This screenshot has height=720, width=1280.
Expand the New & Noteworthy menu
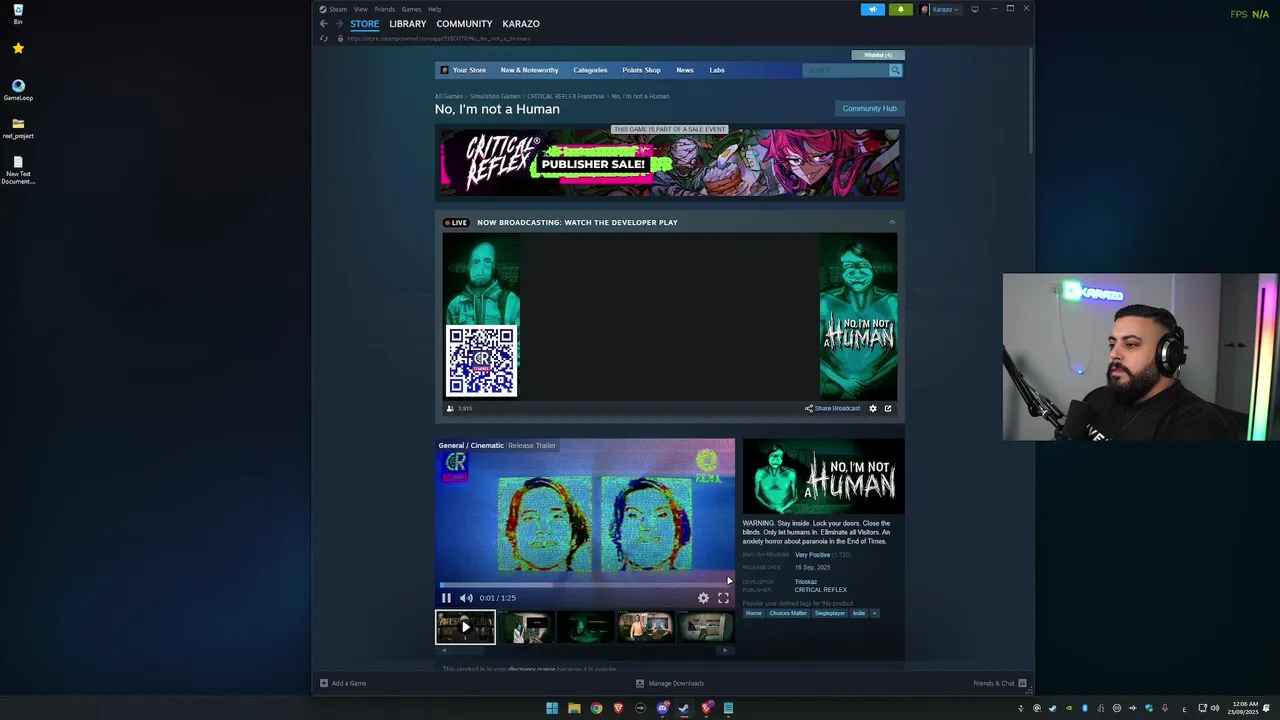pyautogui.click(x=529, y=70)
